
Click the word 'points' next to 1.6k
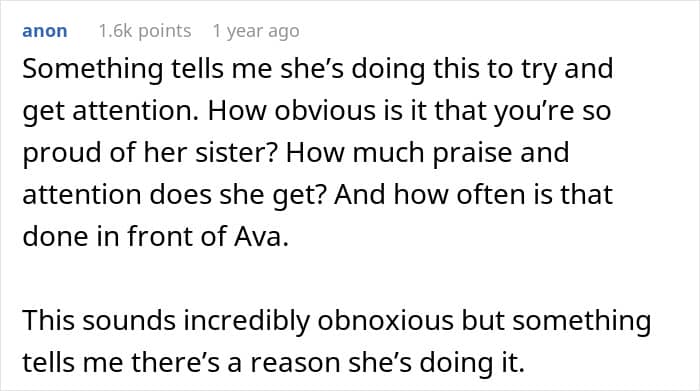(x=165, y=31)
